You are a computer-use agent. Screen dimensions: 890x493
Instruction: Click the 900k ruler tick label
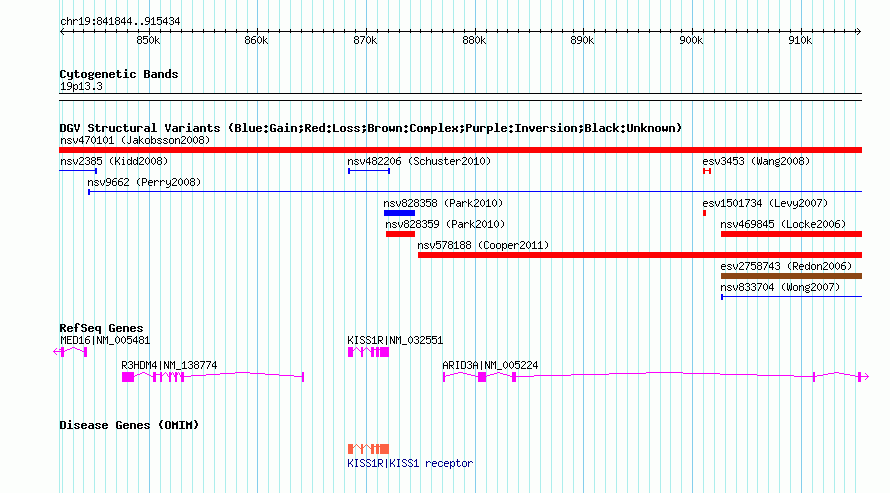[x=691, y=40]
